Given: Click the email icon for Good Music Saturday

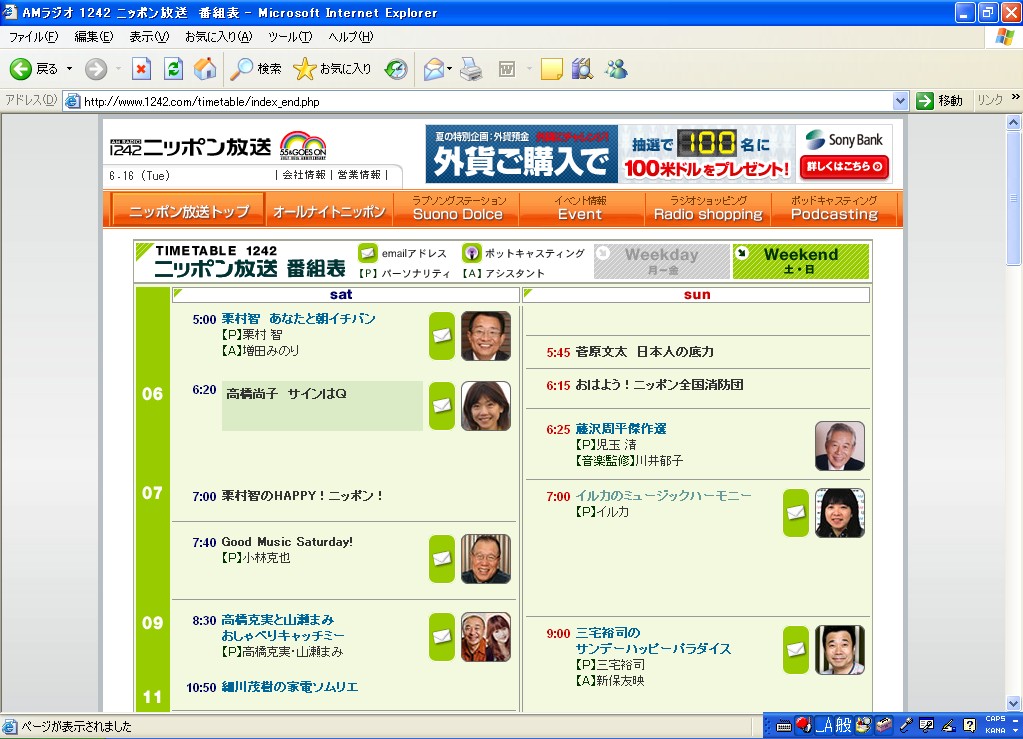Looking at the screenshot, I should (442, 559).
